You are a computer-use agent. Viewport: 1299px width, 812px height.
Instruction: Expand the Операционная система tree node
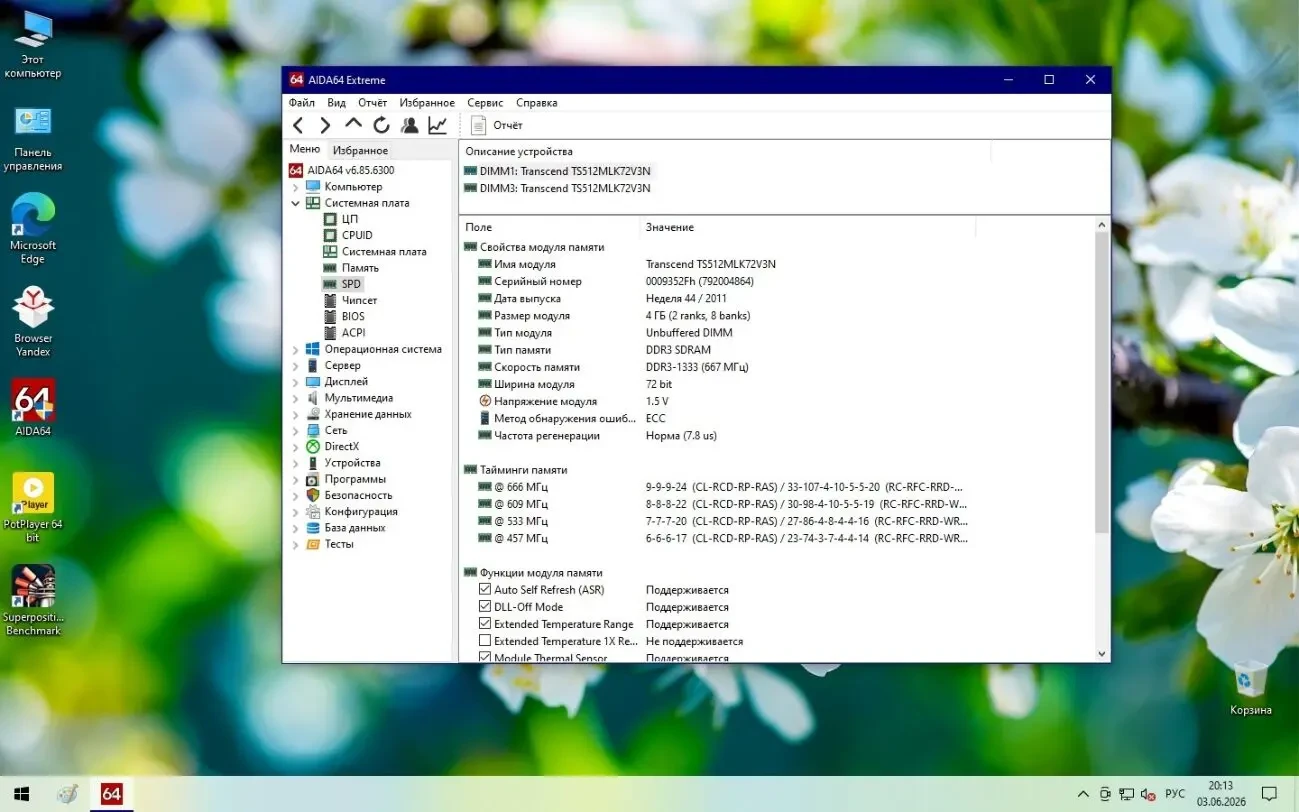pos(295,350)
